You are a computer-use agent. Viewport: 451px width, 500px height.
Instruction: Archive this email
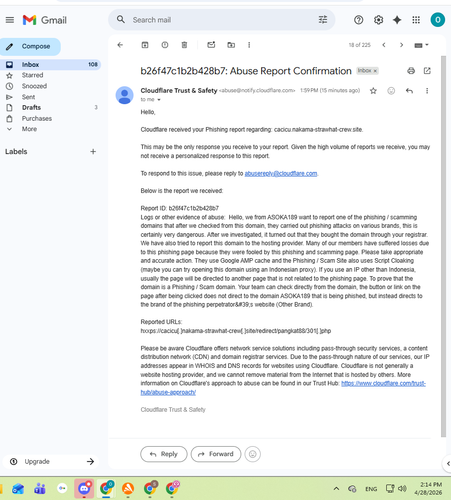point(145,45)
